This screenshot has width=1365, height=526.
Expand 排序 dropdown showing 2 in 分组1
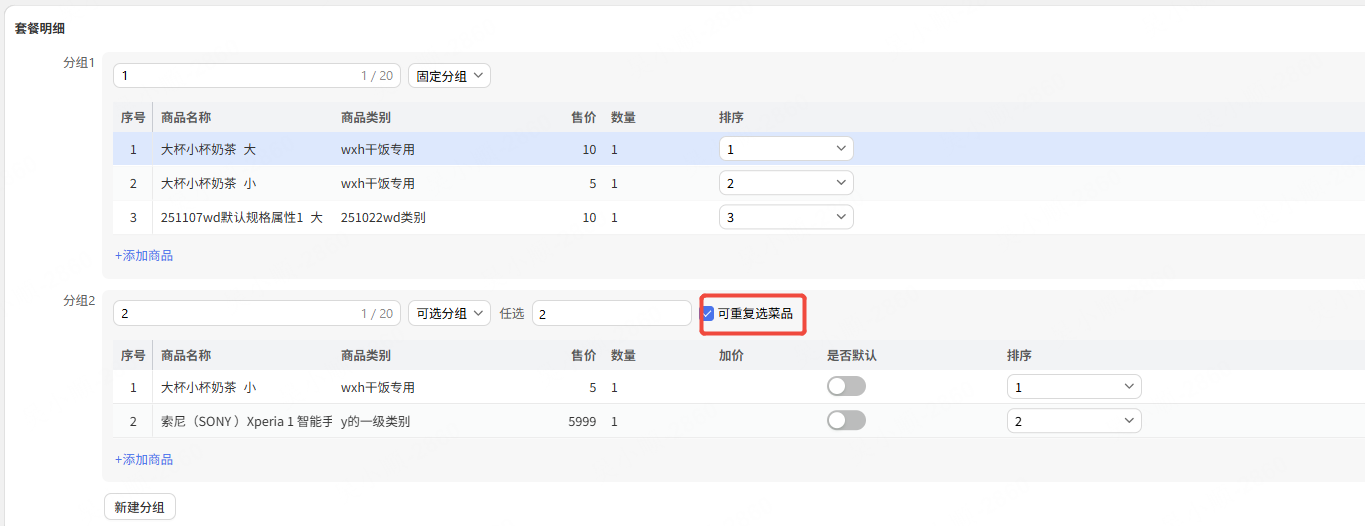point(785,184)
